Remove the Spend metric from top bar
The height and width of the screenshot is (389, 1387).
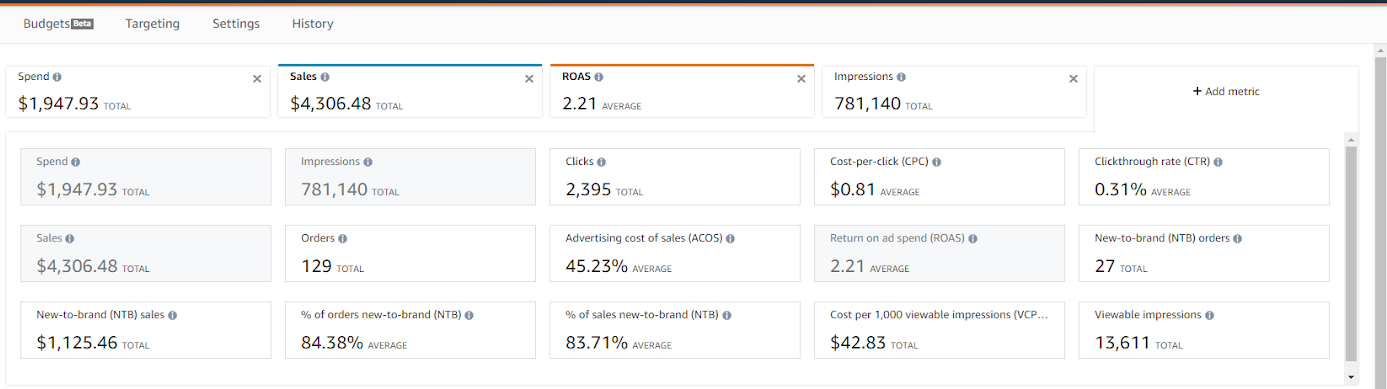pos(257,79)
